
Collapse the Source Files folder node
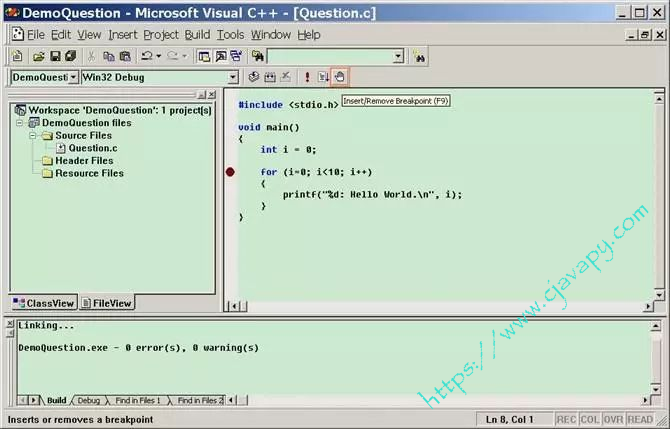coord(33,135)
